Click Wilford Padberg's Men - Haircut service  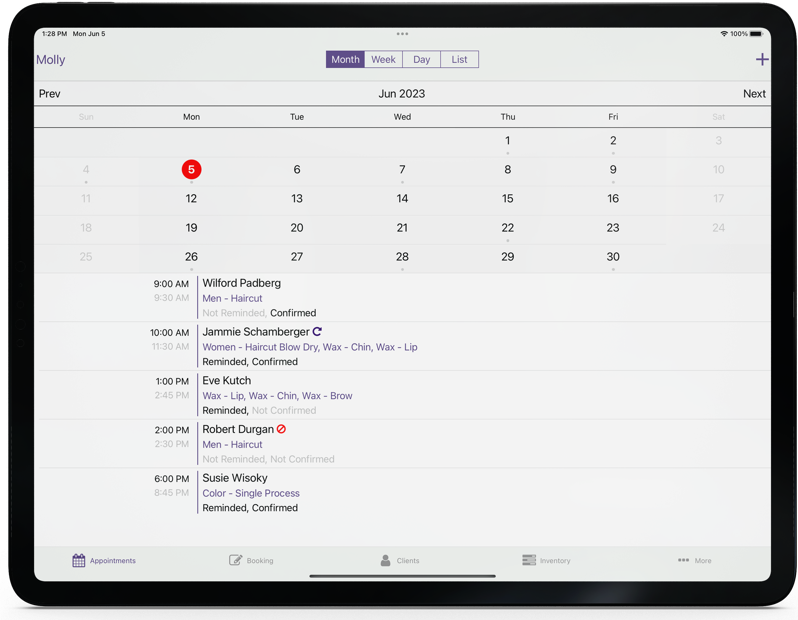pos(232,298)
